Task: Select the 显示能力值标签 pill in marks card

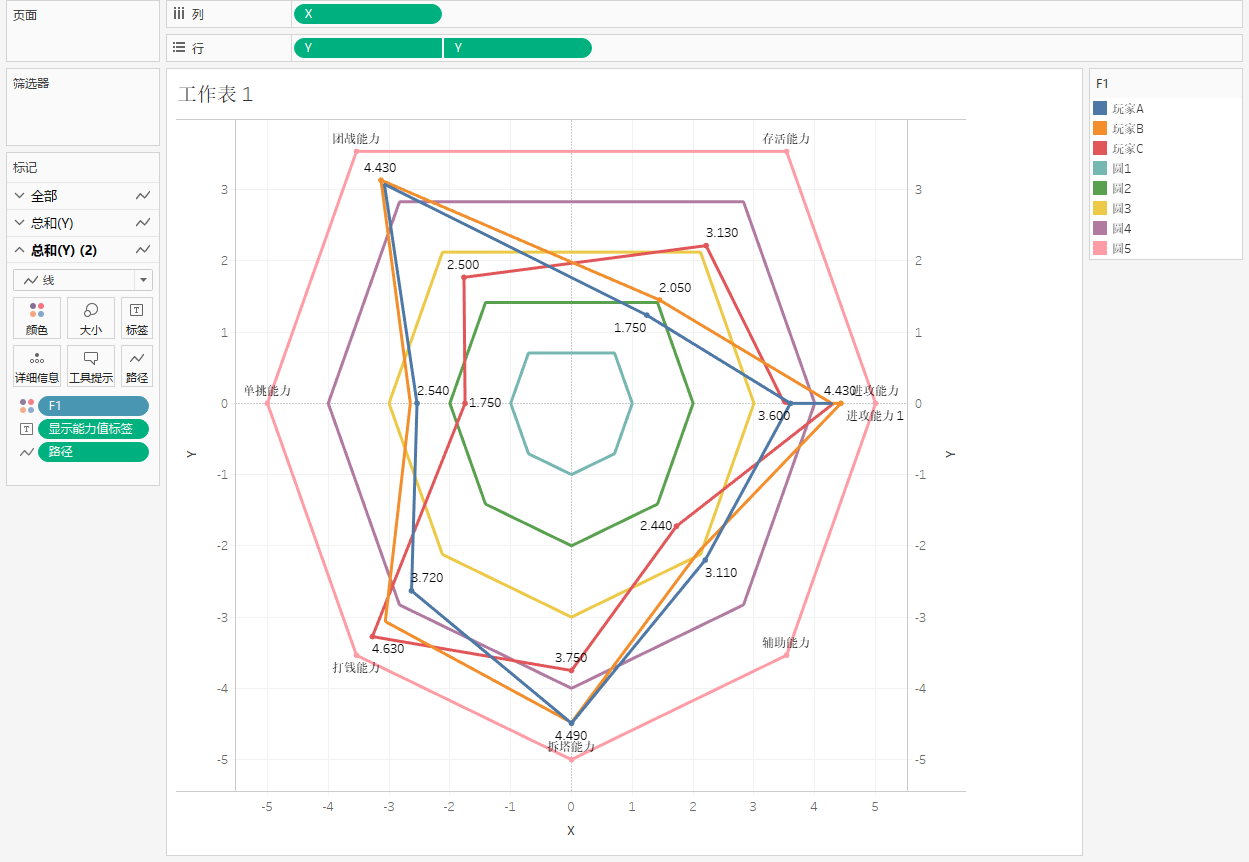Action: coord(93,428)
